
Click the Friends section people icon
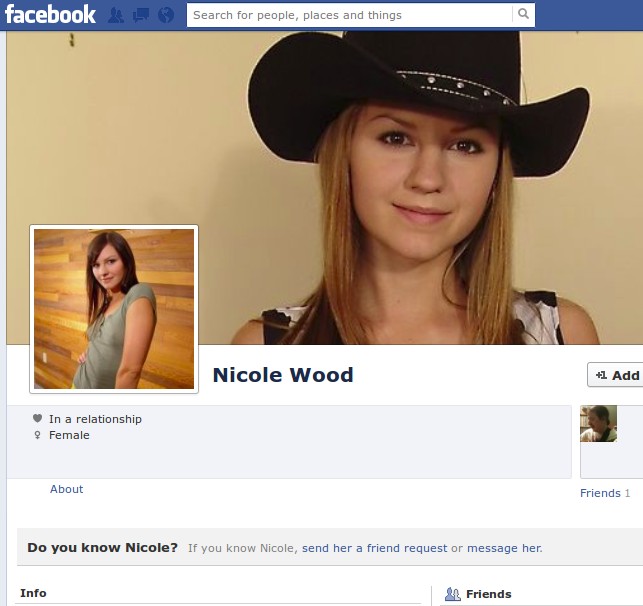453,594
